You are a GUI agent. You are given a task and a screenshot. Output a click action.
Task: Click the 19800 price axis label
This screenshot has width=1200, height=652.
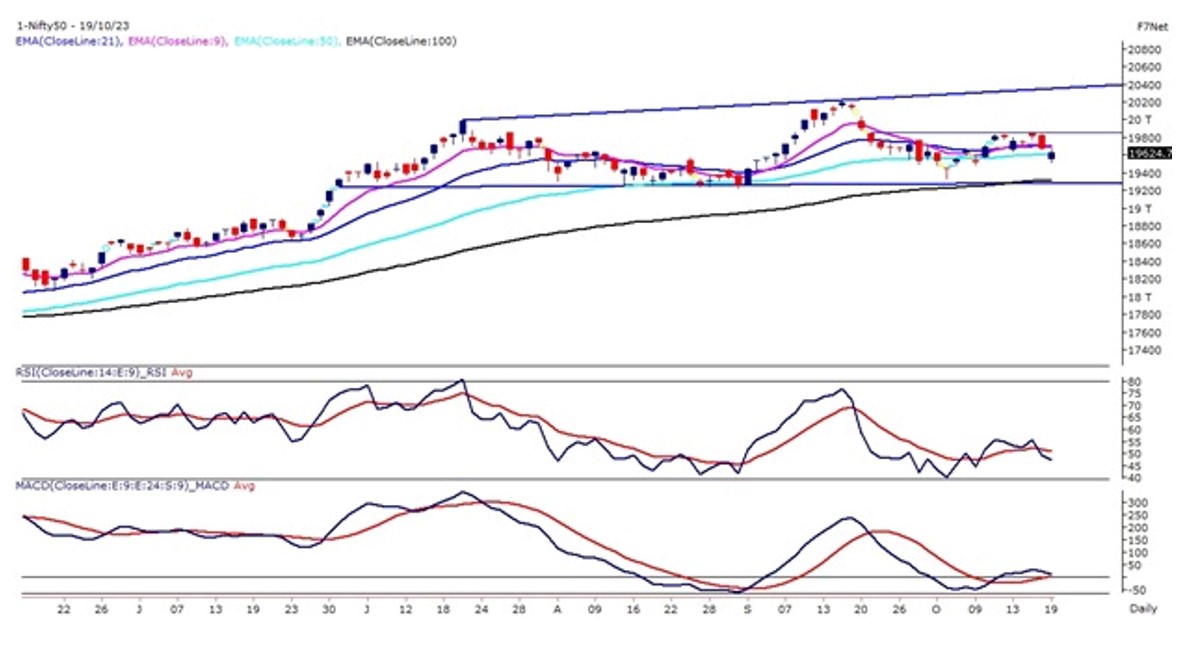pos(1146,138)
